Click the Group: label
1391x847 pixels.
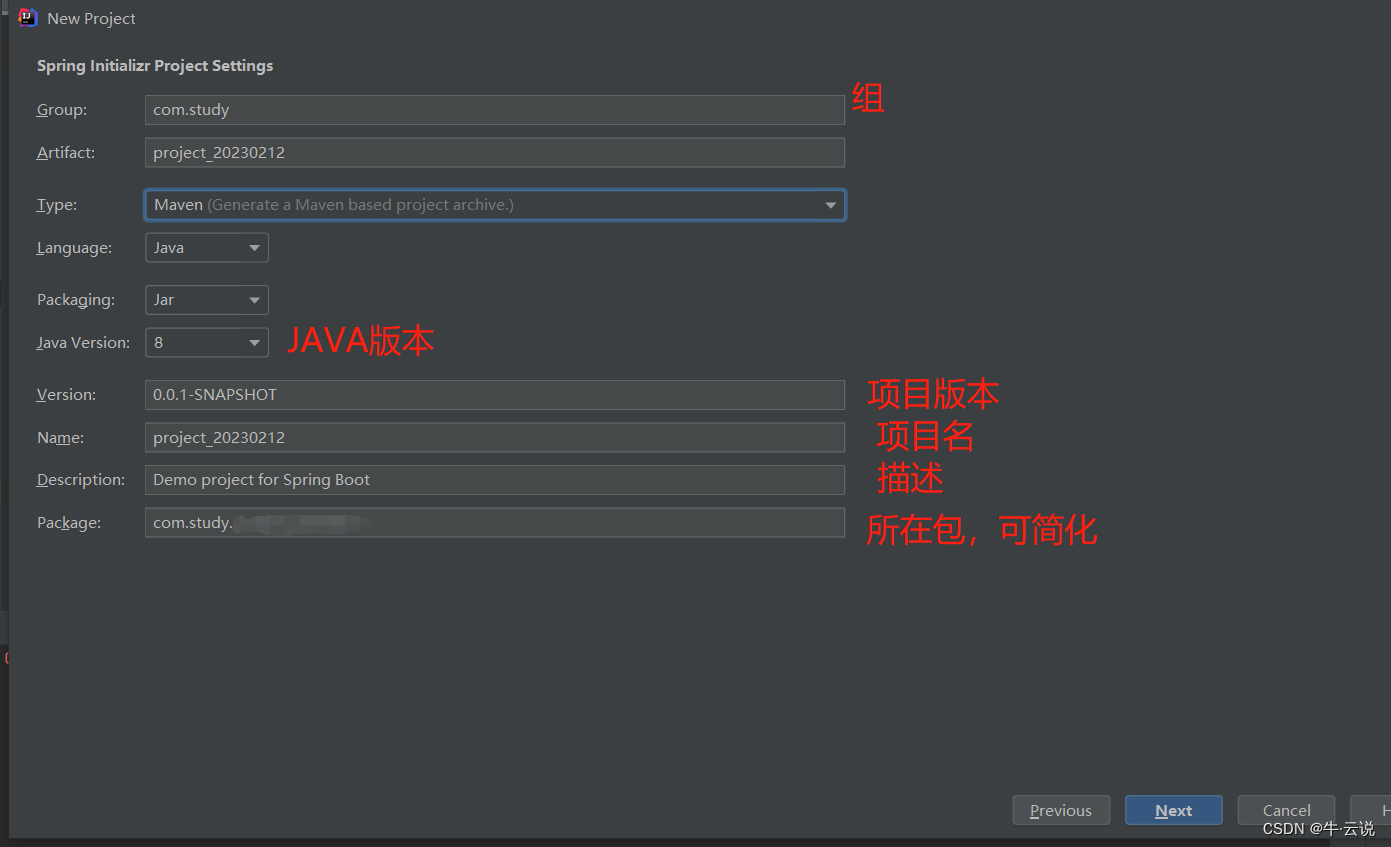point(62,110)
